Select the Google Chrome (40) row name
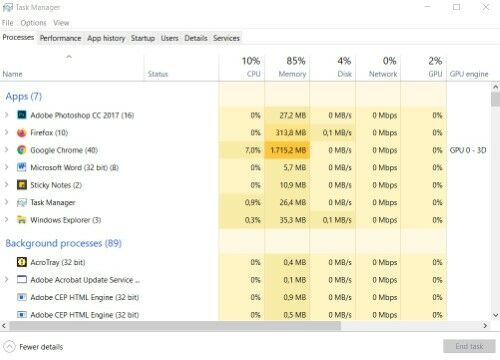500x360 pixels. click(x=64, y=150)
